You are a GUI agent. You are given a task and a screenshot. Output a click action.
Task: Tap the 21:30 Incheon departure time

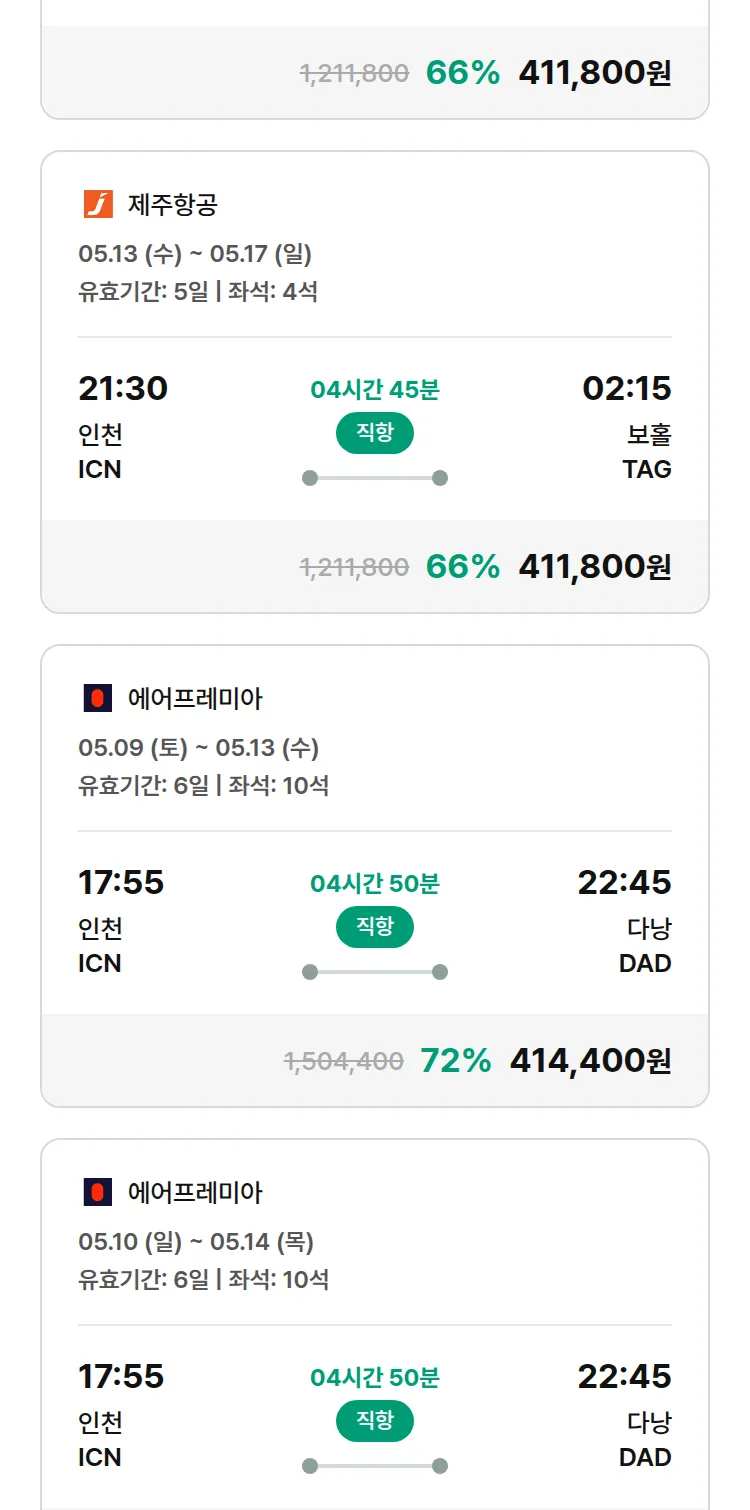click(123, 388)
